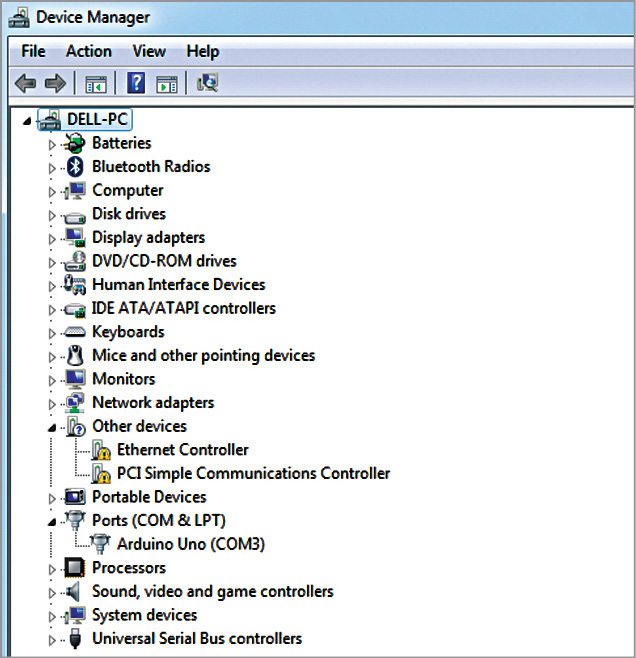Click the Arduino Uno port icon

(x=100, y=545)
